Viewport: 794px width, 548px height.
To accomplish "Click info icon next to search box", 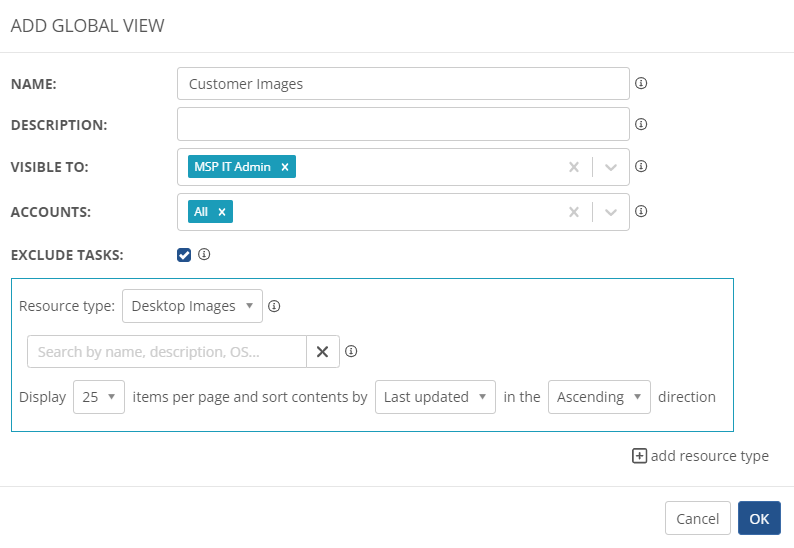I will click(x=351, y=351).
